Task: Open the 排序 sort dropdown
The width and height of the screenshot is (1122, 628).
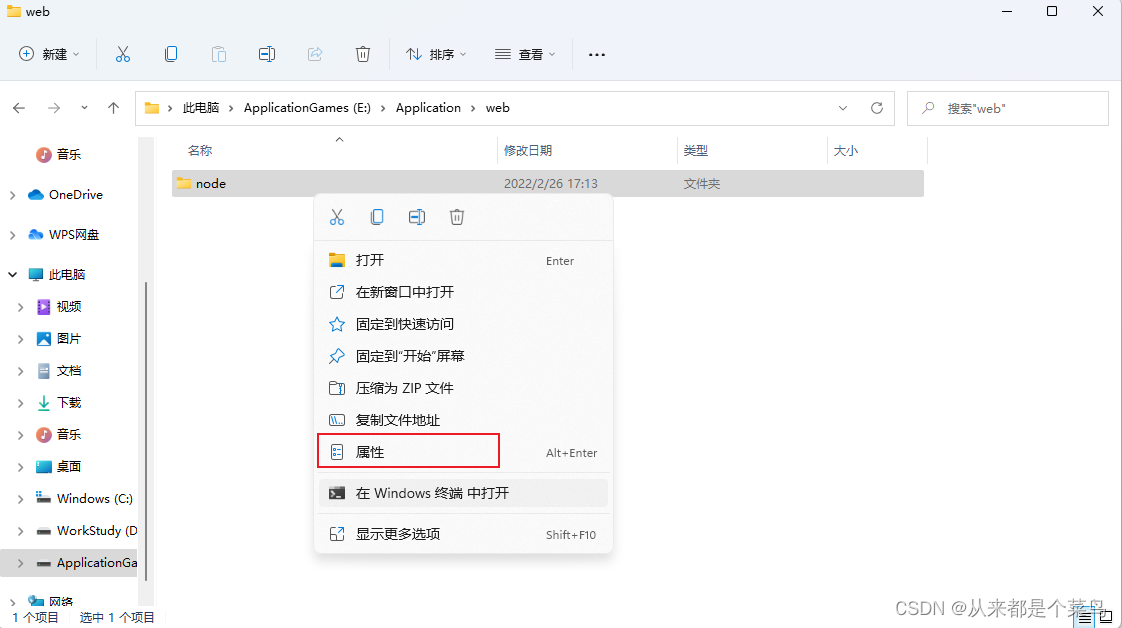Action: [435, 54]
